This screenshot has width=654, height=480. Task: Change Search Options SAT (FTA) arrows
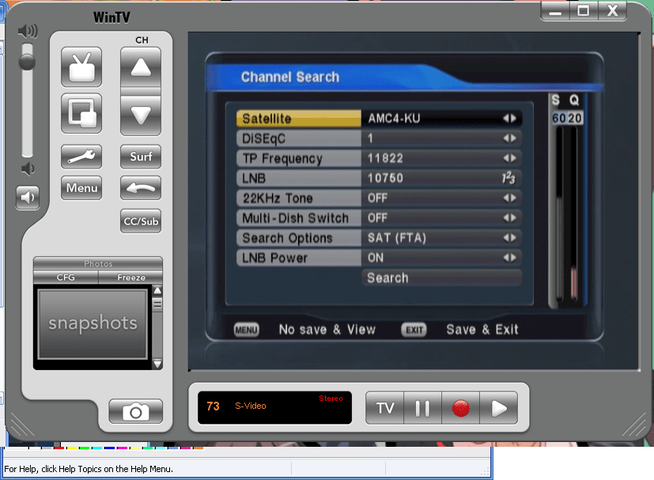coord(509,238)
